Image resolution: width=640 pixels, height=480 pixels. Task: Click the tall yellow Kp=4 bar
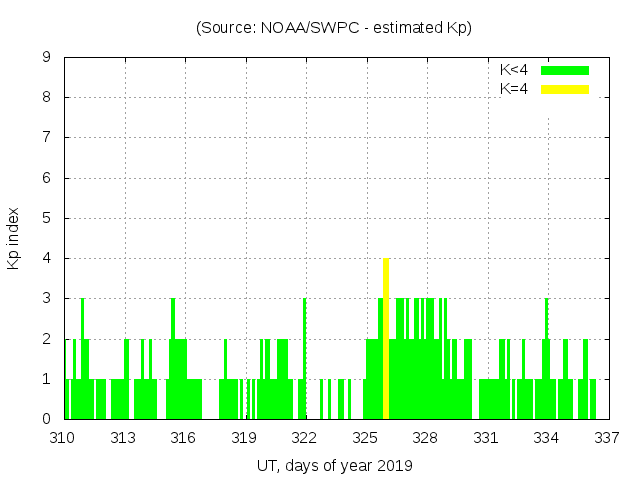click(x=386, y=340)
